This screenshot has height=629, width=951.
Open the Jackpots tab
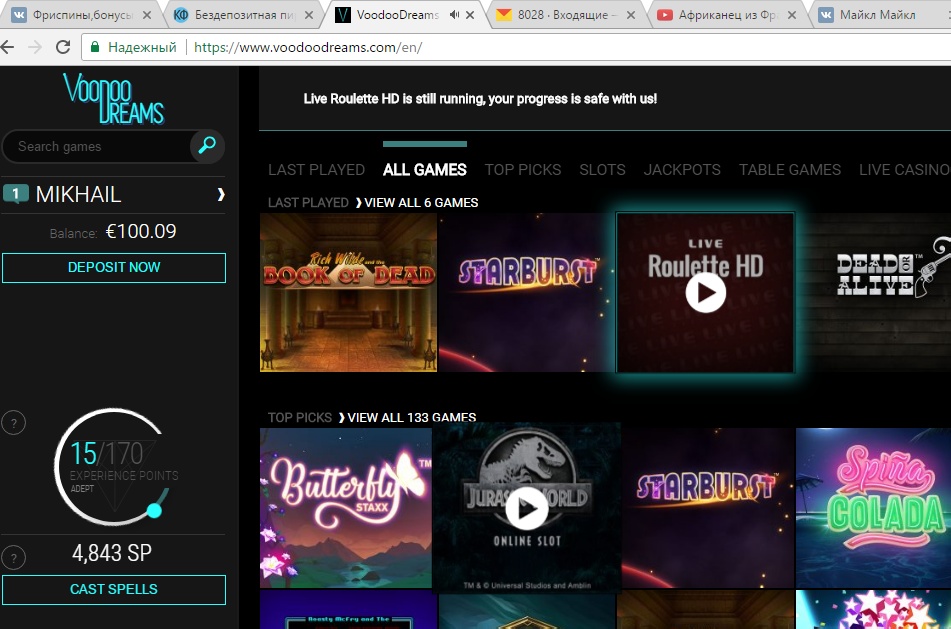(x=682, y=169)
